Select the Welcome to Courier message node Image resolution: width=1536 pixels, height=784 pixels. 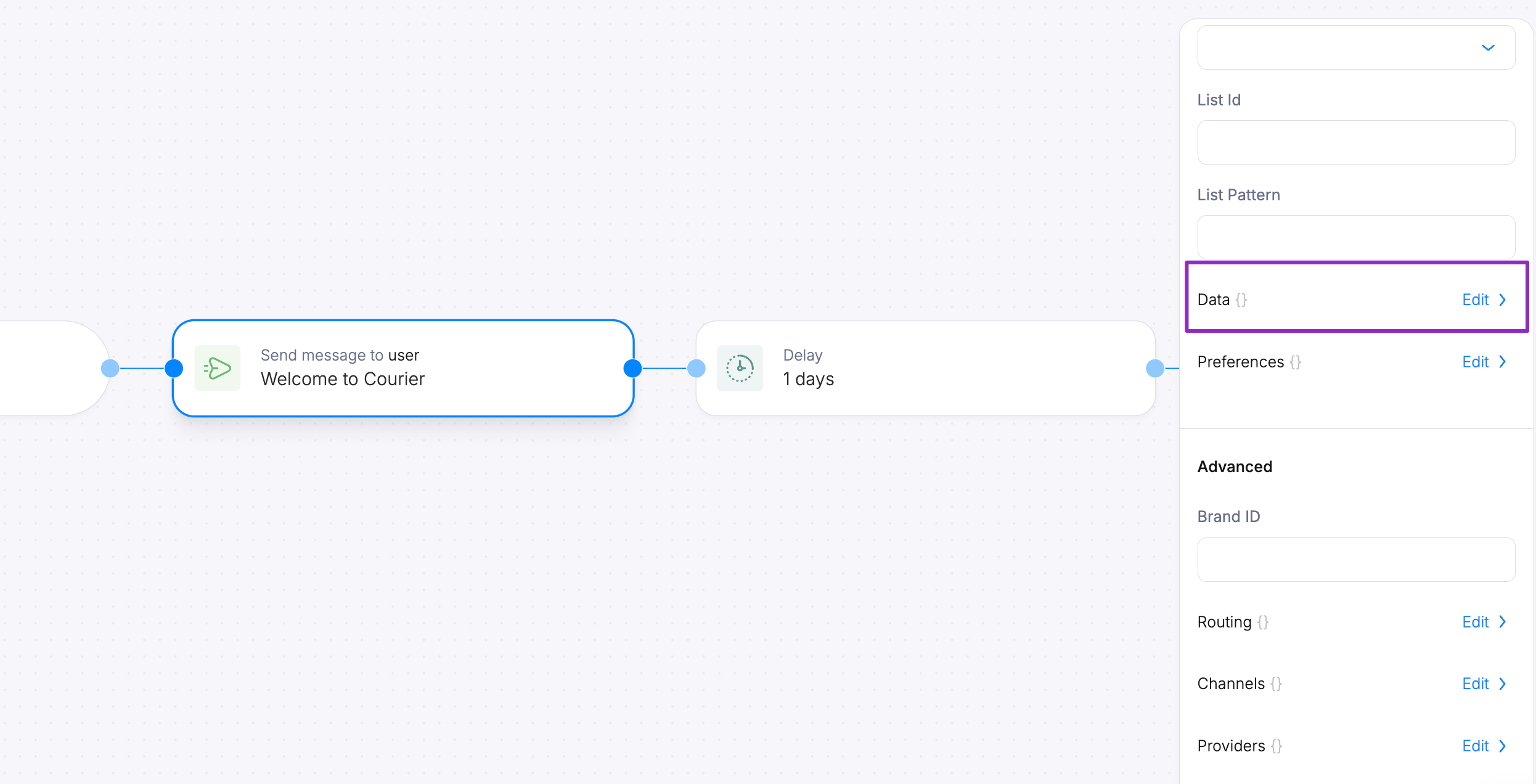[x=402, y=368]
